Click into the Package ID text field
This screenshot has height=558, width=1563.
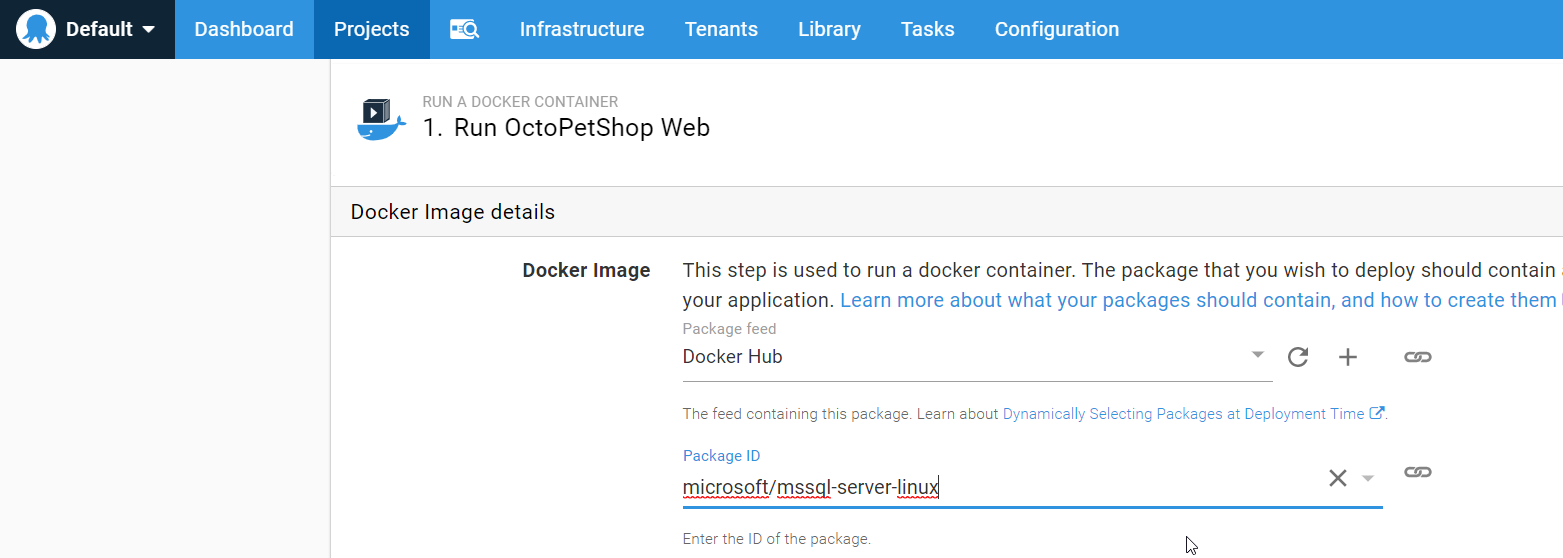tap(1000, 488)
